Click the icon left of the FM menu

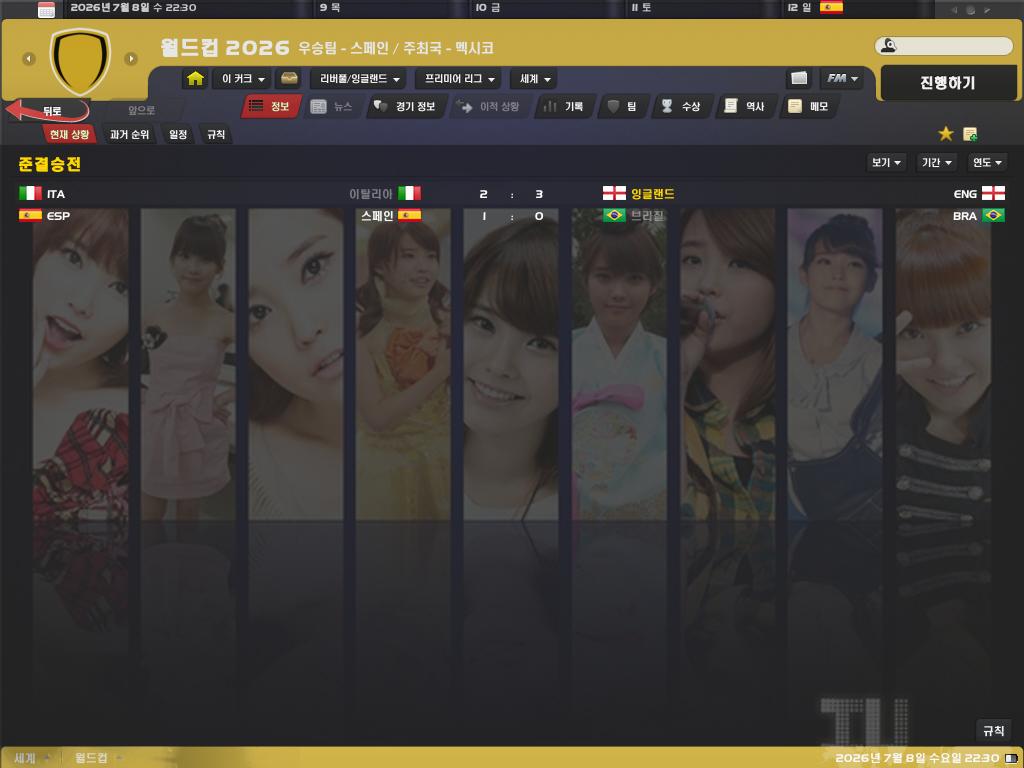click(x=799, y=79)
